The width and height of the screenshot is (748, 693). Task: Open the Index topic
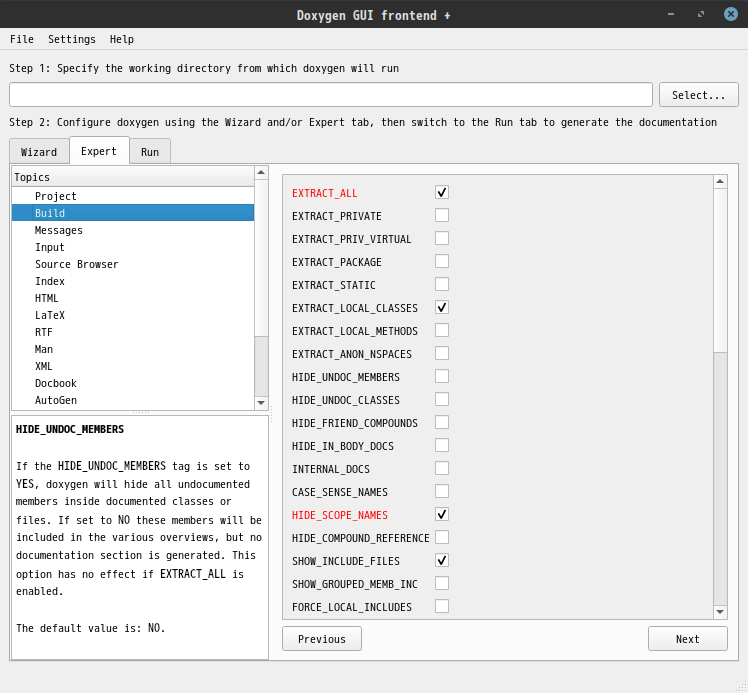point(133,281)
